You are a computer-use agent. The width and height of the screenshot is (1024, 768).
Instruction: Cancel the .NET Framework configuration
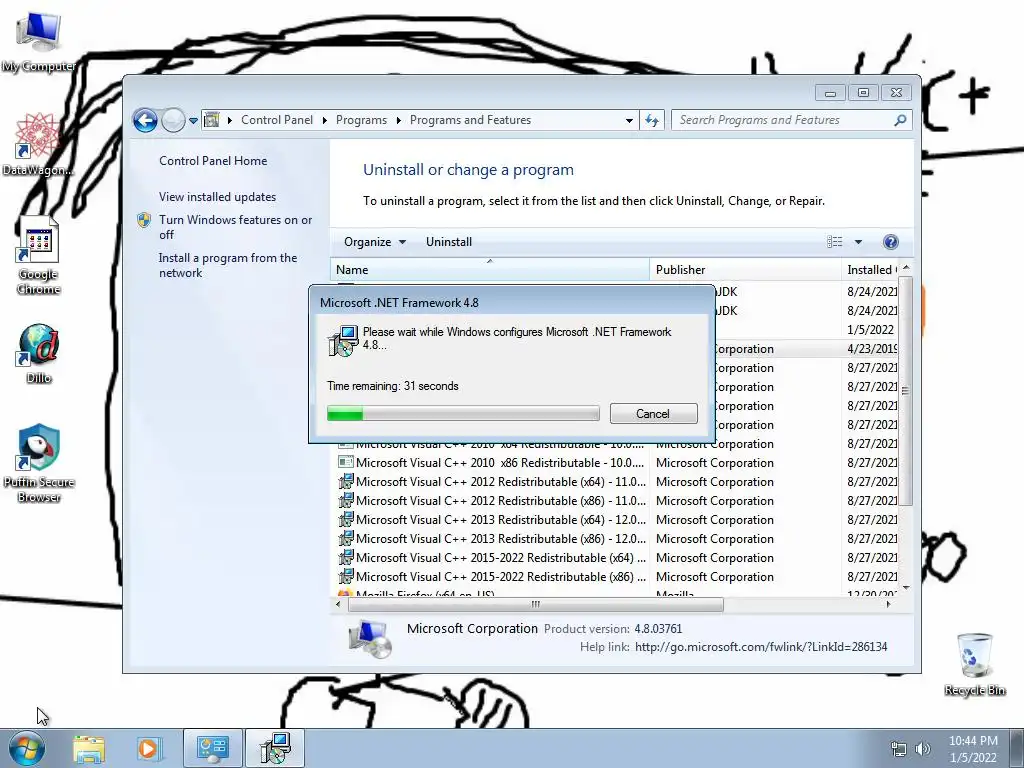(653, 413)
